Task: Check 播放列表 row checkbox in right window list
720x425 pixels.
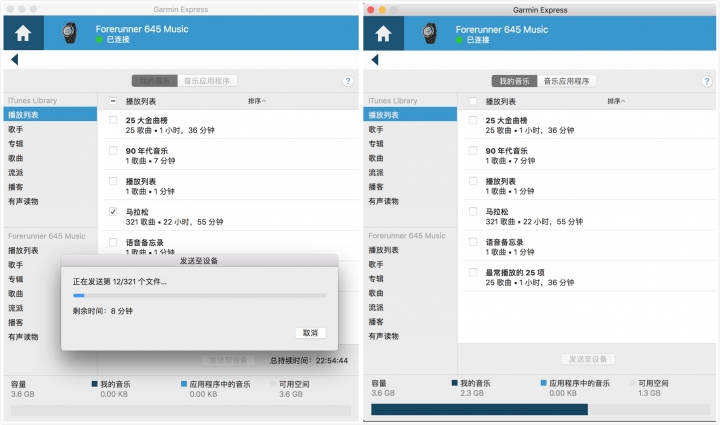Action: click(473, 181)
